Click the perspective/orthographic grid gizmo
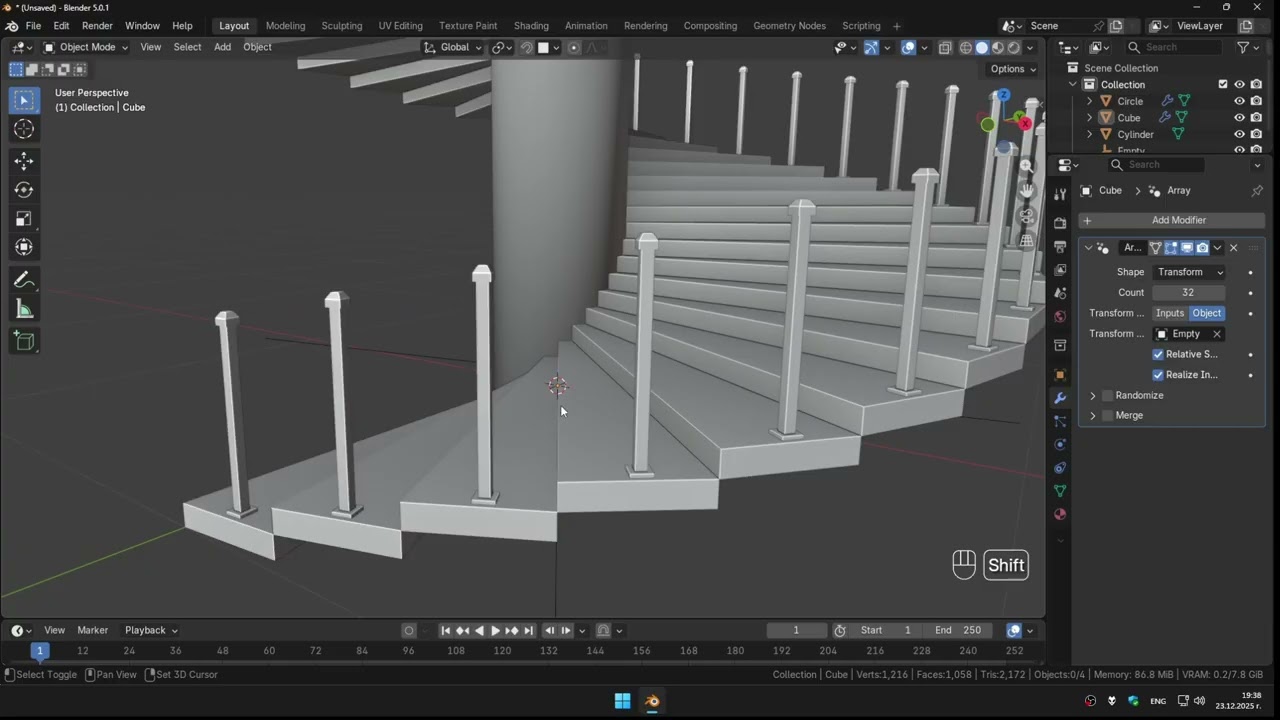 point(1027,240)
